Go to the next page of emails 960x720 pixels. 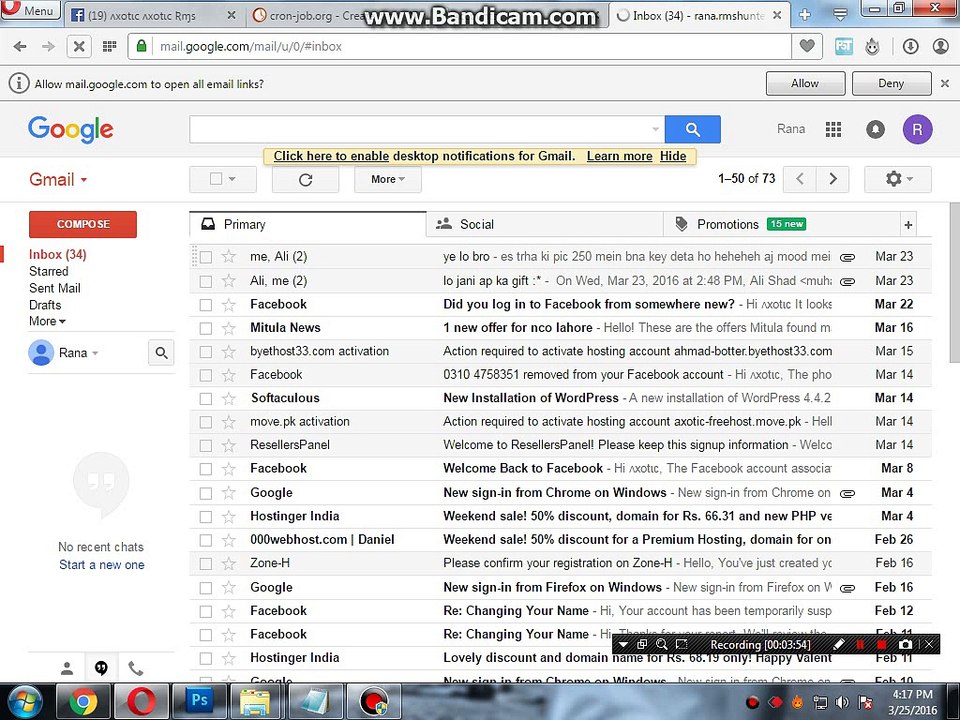click(833, 179)
